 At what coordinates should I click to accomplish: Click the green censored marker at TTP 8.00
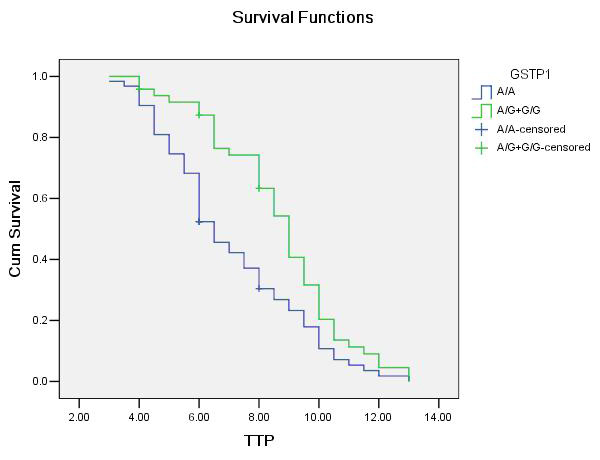tap(259, 188)
